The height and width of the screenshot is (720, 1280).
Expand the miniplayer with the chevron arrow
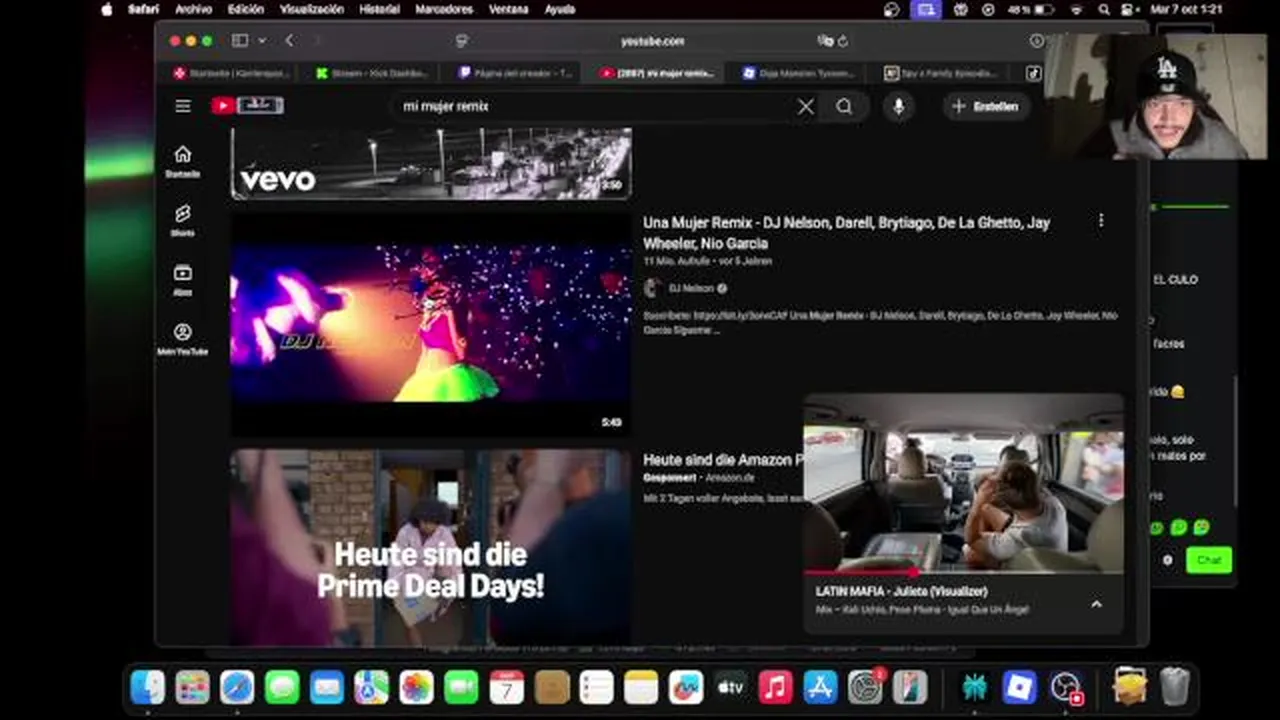pos(1096,604)
